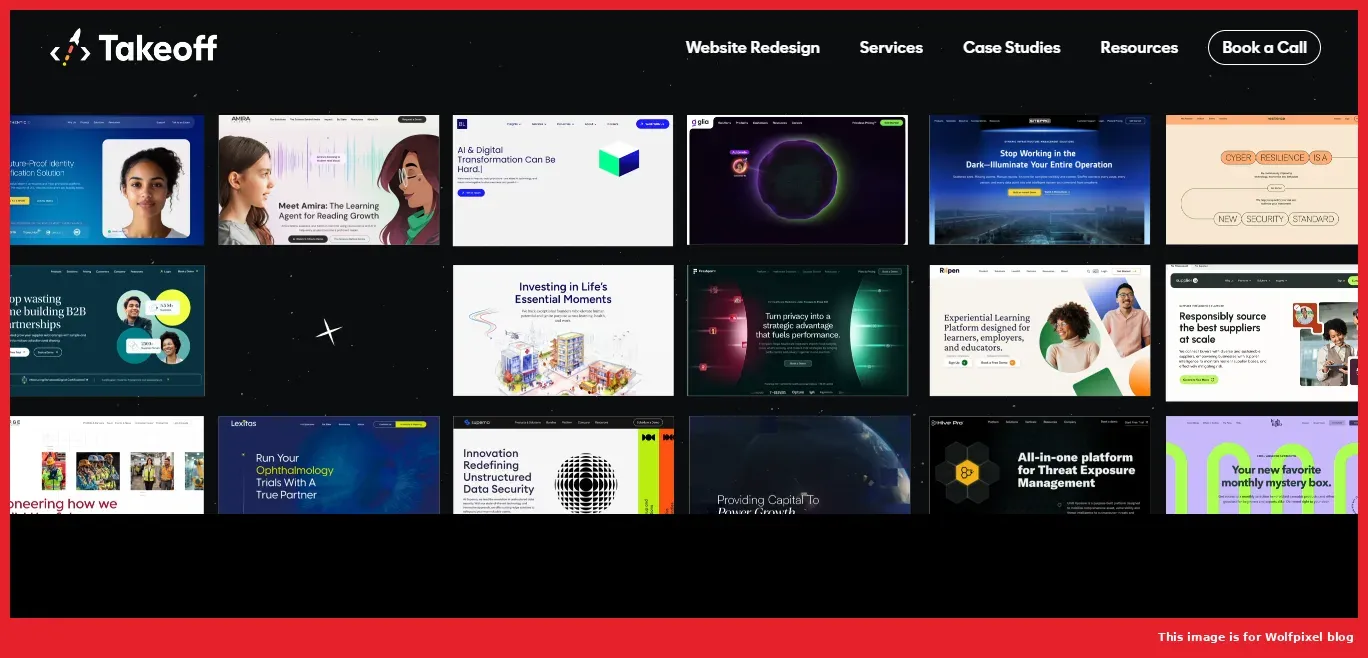This screenshot has width=1368, height=658.
Task: Open the identity verification solution thumbnail
Action: [x=107, y=180]
